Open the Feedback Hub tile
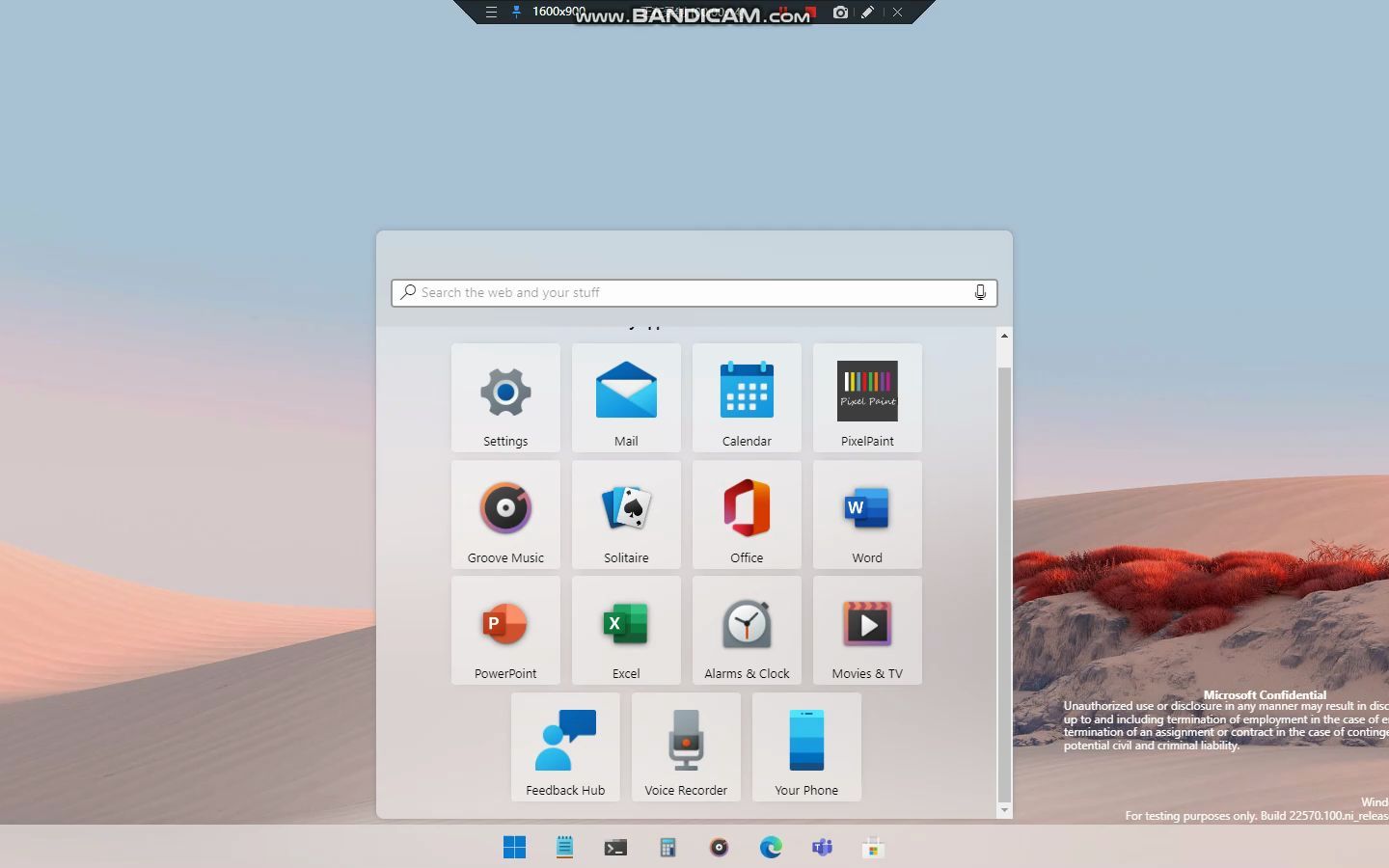 (565, 746)
